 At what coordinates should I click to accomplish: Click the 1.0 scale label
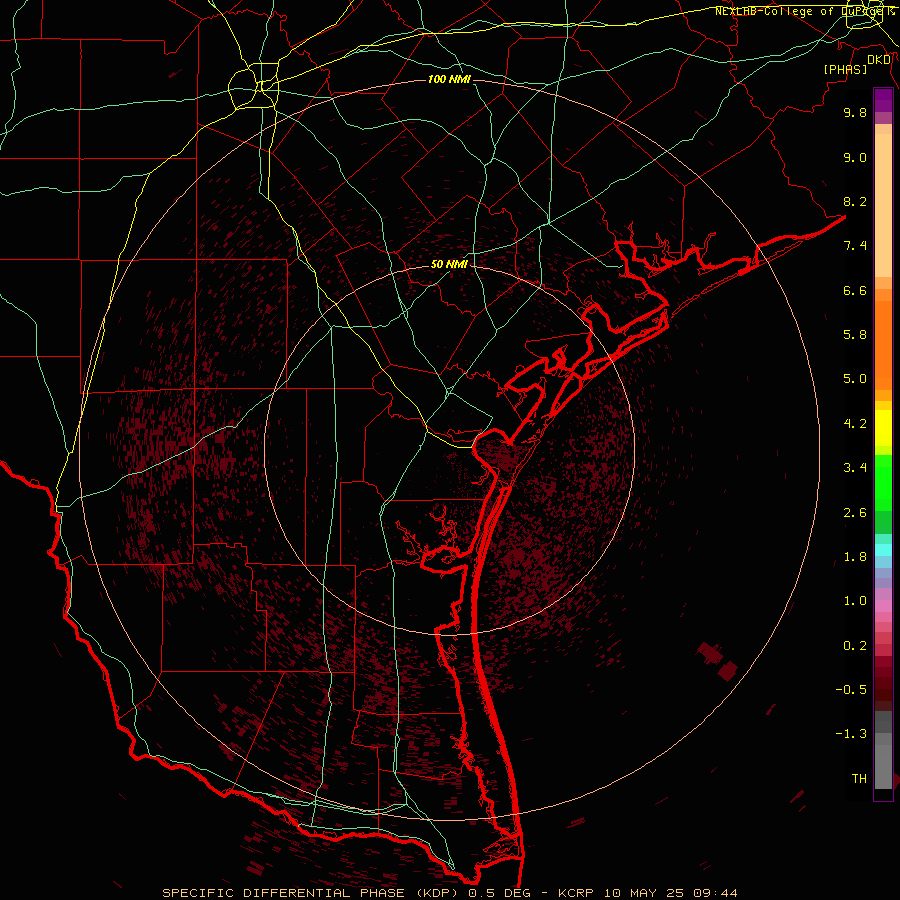click(x=855, y=601)
